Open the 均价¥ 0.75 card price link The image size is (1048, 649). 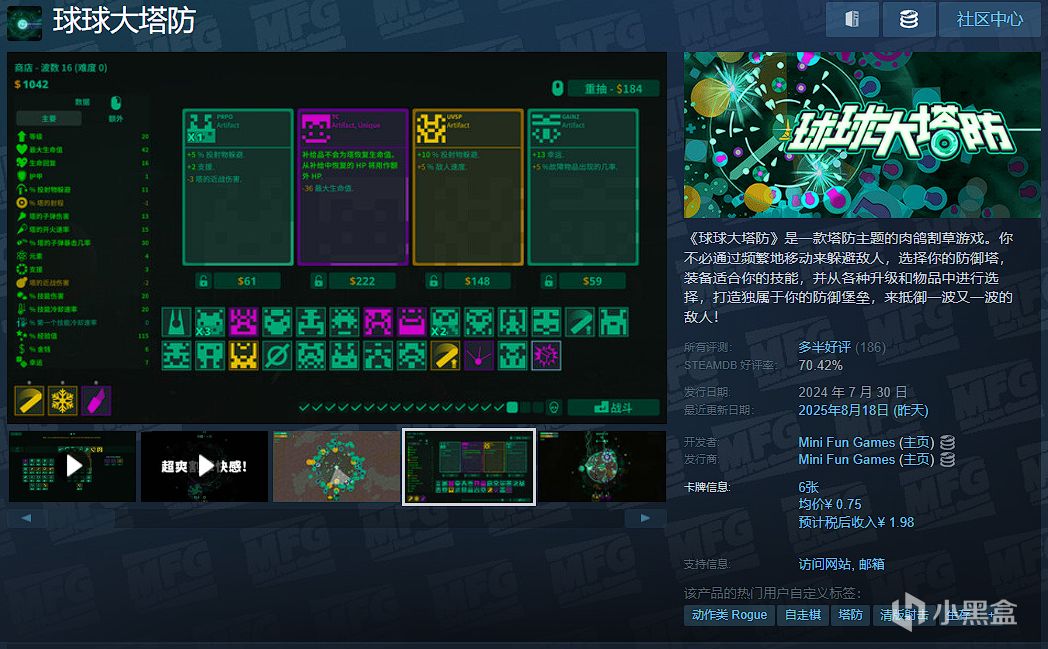point(830,504)
